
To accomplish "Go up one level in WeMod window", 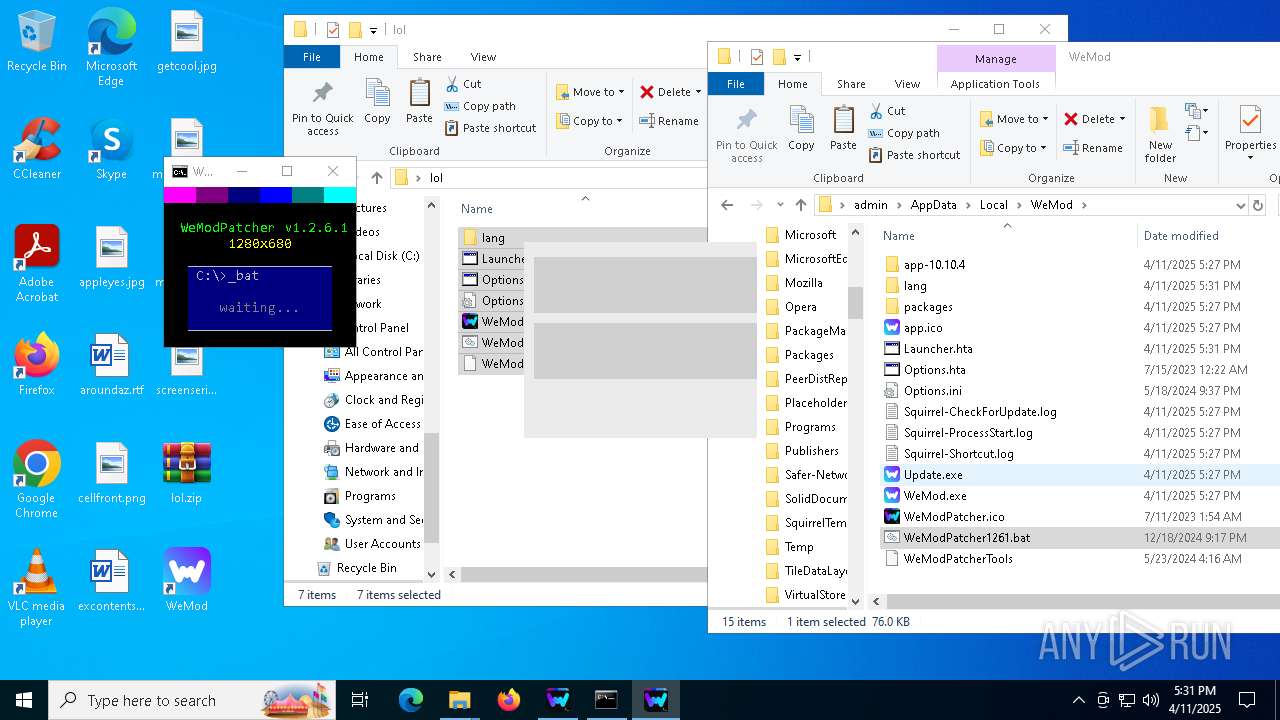I will (800, 205).
